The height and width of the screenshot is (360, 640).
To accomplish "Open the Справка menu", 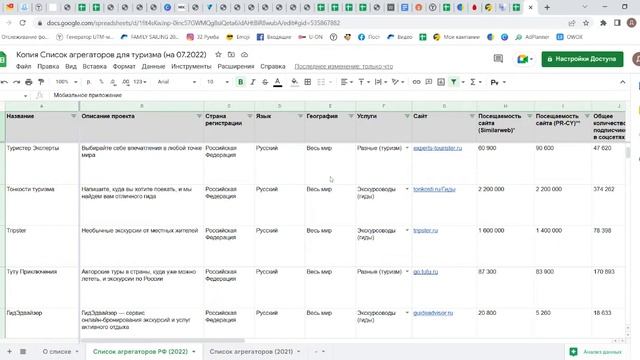I will click(273, 66).
